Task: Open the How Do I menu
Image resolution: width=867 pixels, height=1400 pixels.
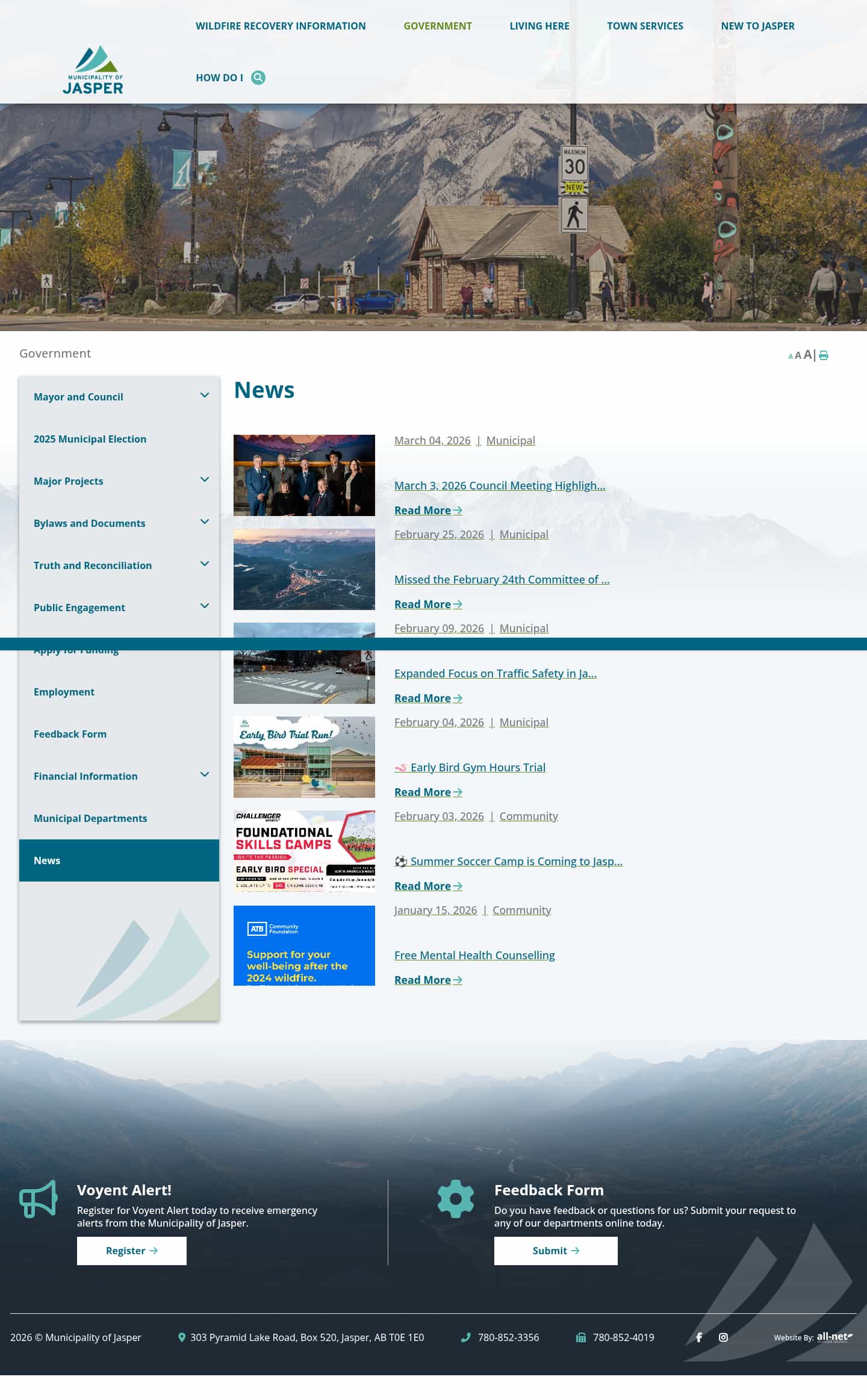Action: (x=219, y=78)
